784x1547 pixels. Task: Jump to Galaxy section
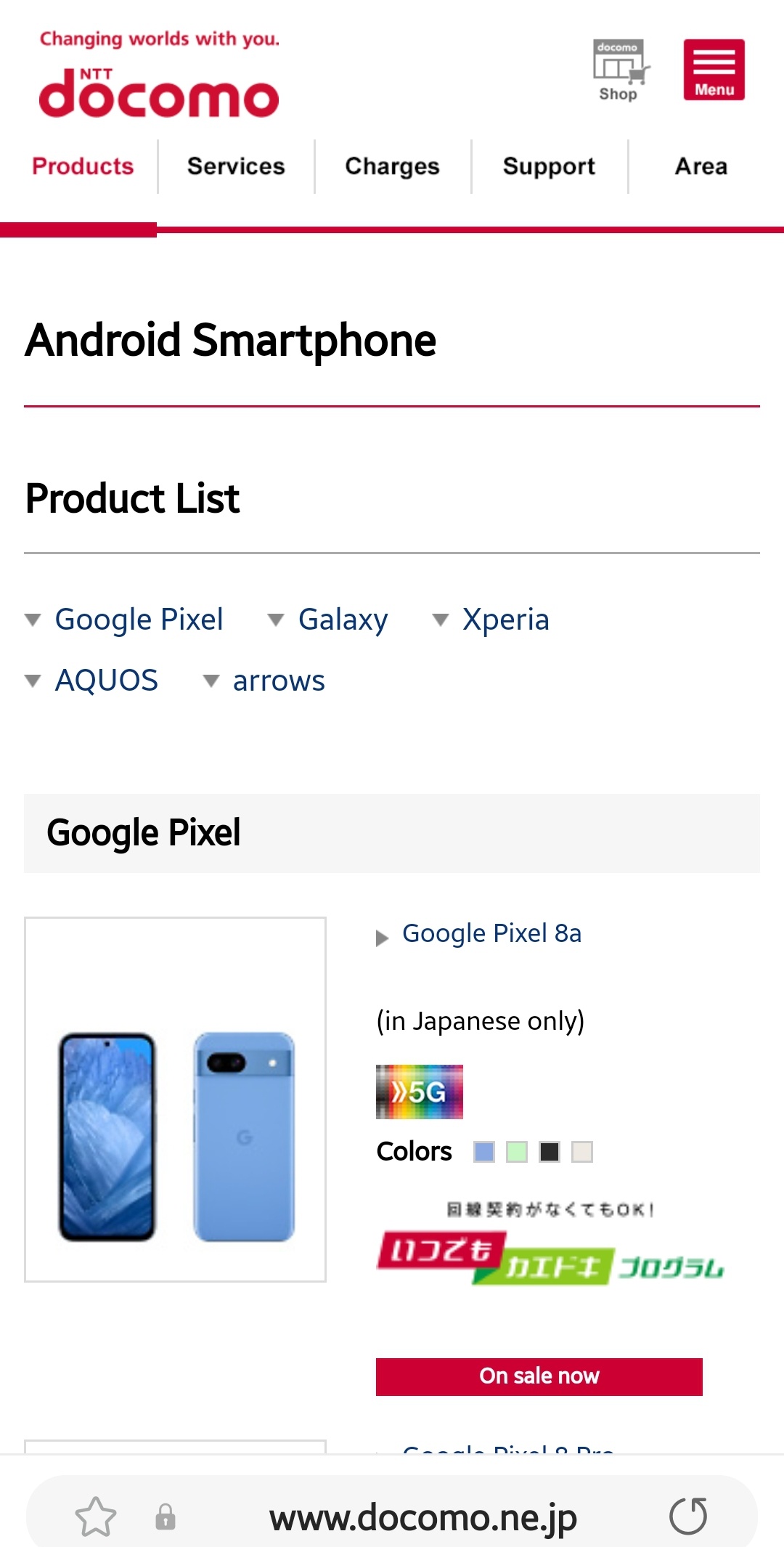tap(343, 620)
